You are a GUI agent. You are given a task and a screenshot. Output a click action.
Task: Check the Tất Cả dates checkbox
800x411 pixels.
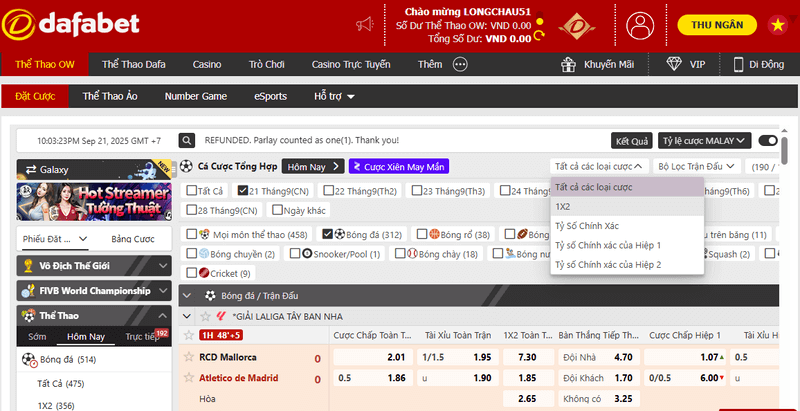coord(191,191)
